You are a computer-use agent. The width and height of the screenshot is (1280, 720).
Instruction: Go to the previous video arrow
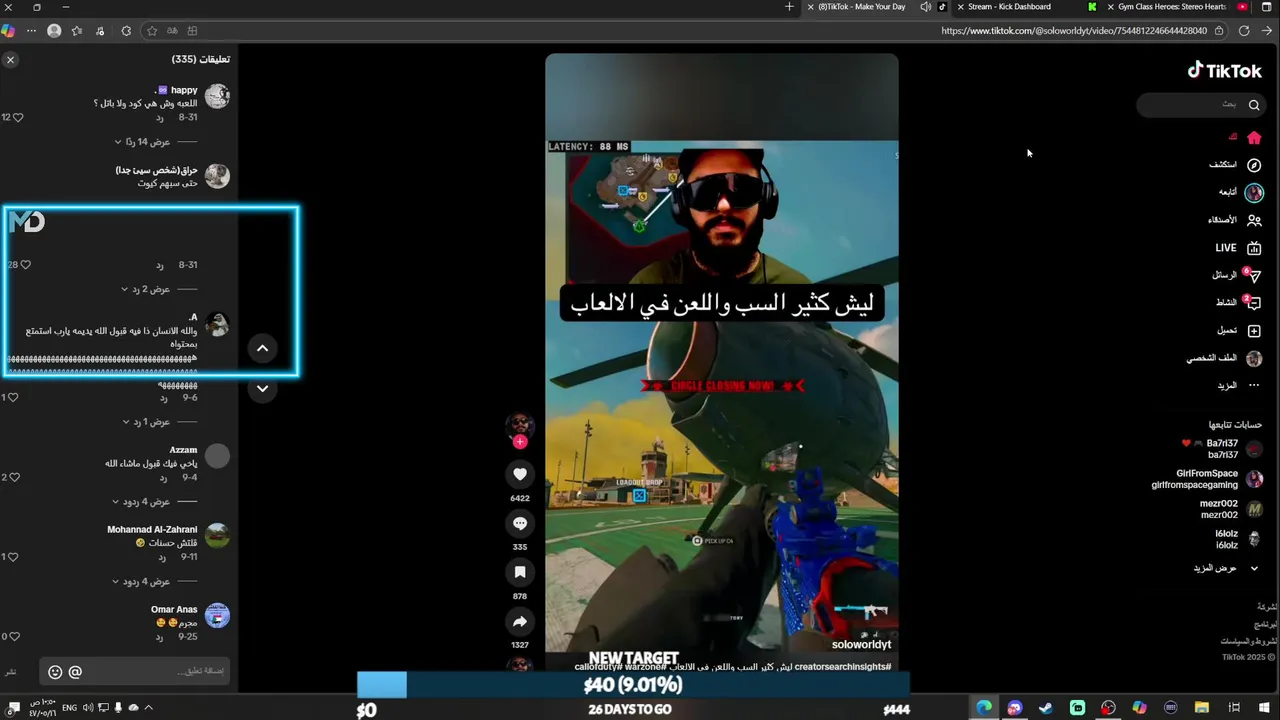(262, 348)
